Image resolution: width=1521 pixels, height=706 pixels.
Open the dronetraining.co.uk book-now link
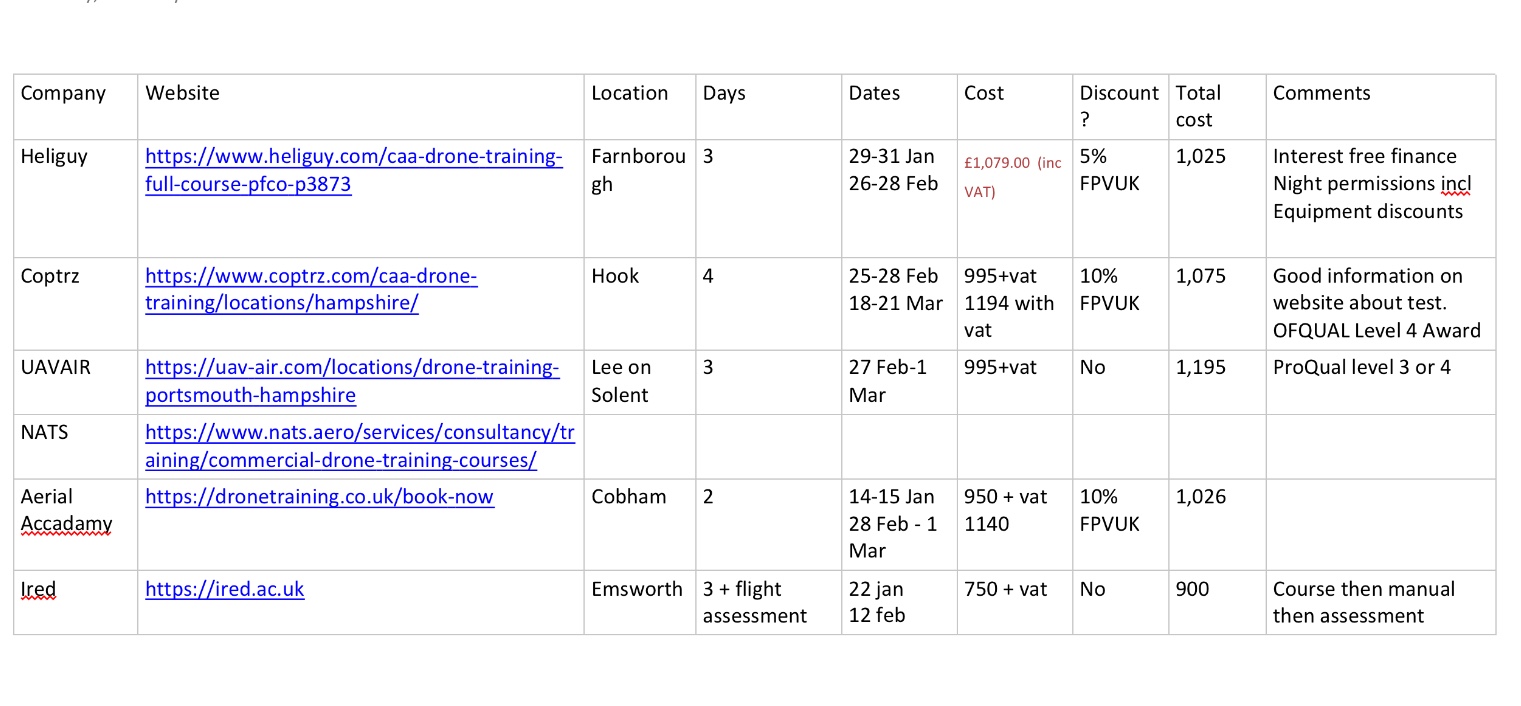point(319,496)
